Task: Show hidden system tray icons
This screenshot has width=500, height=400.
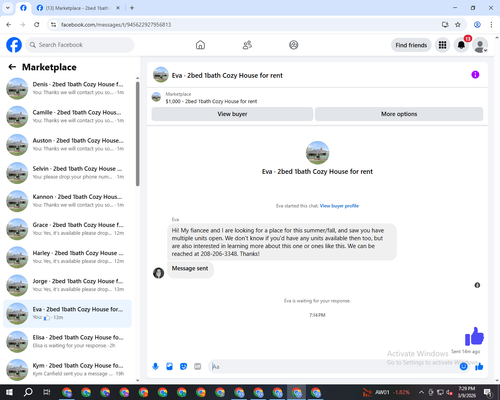Action: 421,392
